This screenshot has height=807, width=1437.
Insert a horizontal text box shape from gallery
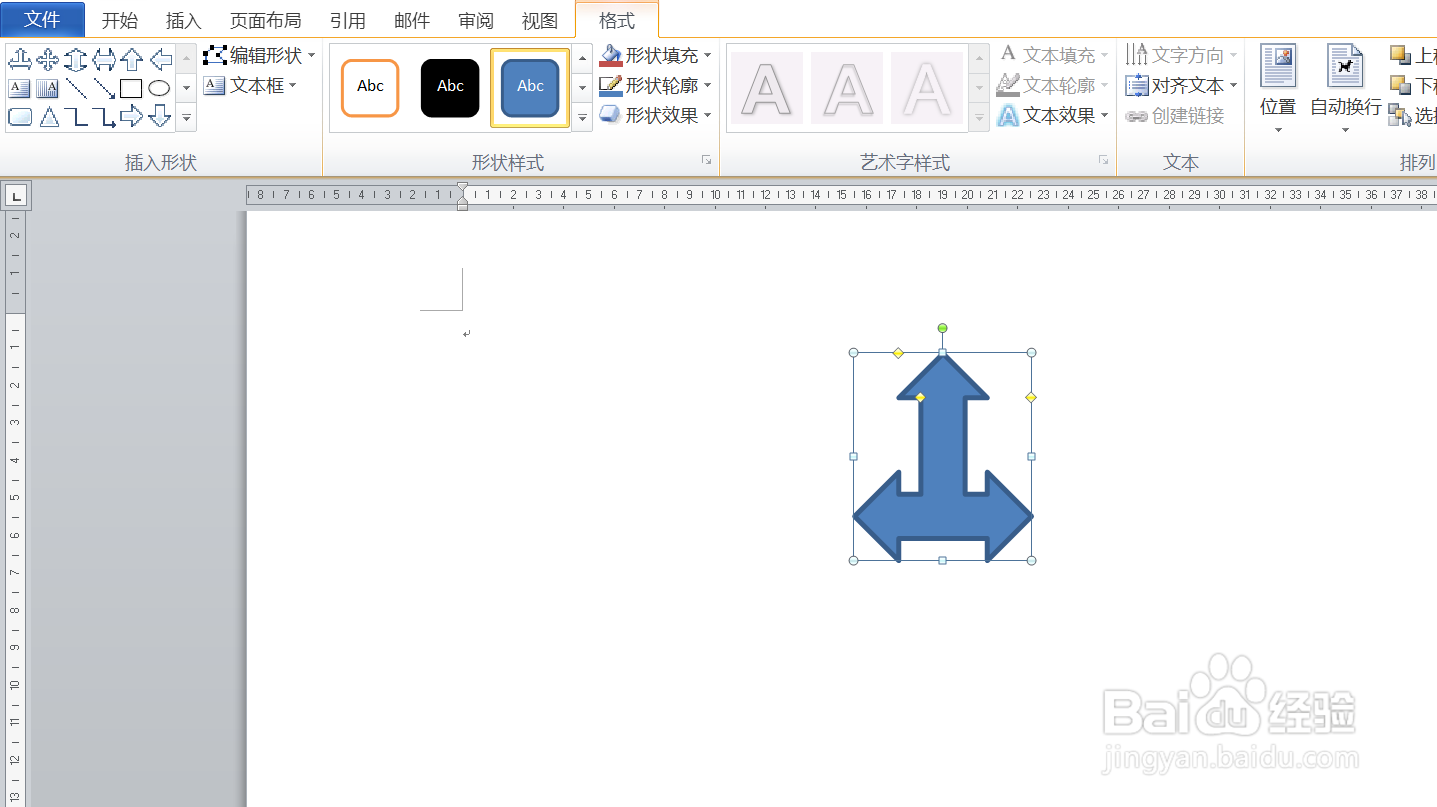tap(19, 88)
